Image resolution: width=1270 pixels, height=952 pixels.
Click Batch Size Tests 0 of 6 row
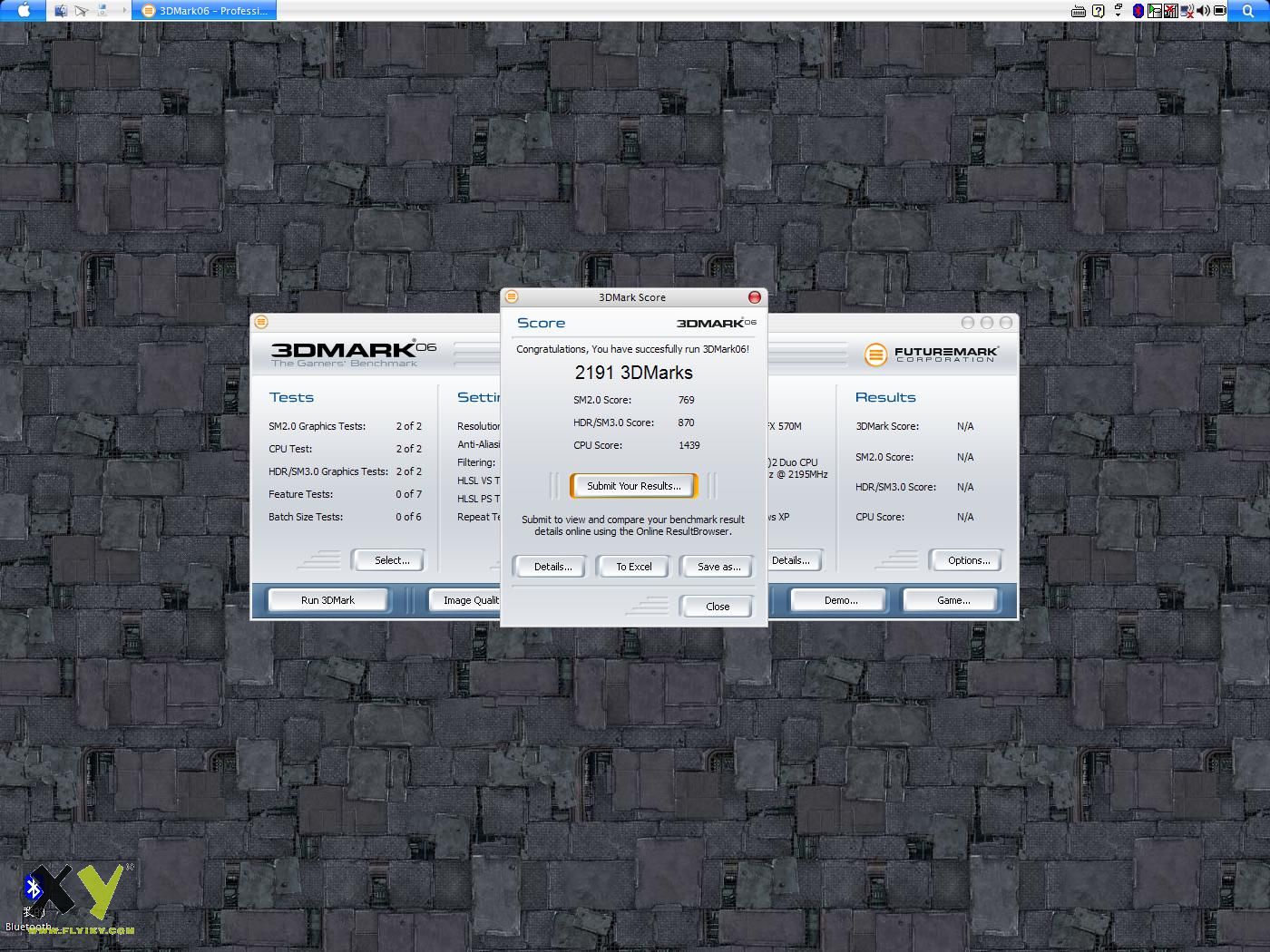345,517
